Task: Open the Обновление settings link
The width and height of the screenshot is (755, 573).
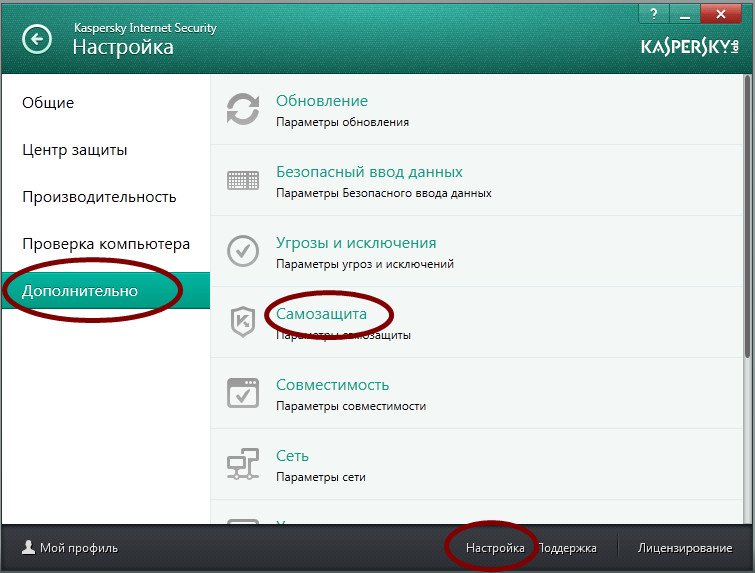Action: pos(322,101)
